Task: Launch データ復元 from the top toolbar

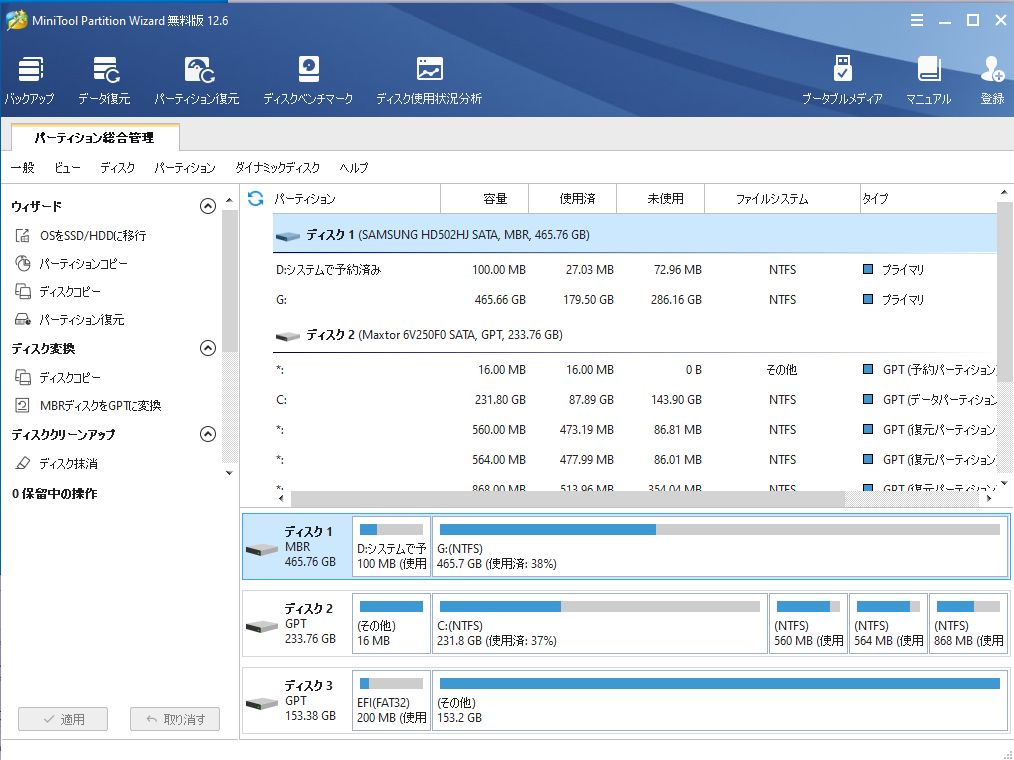Action: point(104,80)
